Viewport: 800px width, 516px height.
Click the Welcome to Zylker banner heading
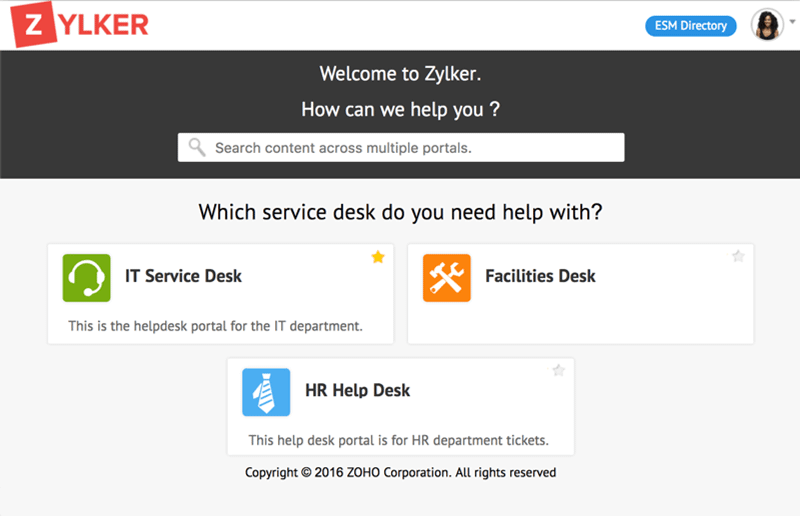(401, 74)
